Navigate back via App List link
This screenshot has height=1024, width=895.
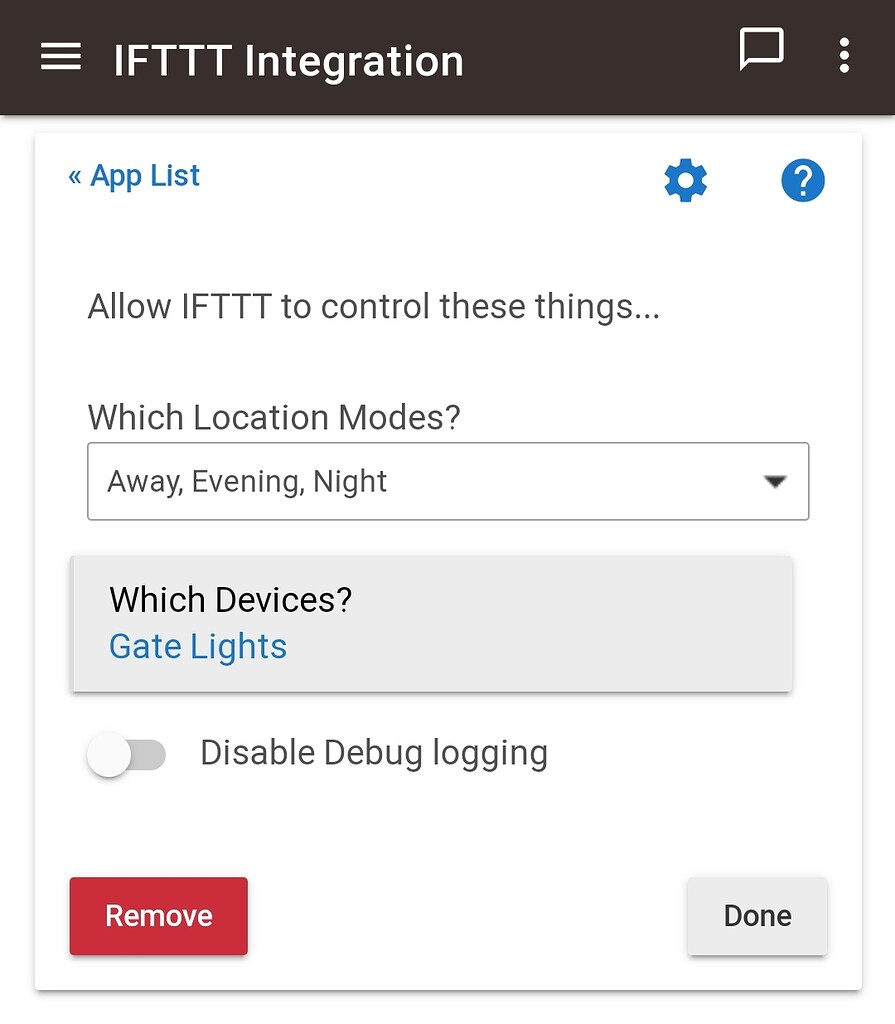pyautogui.click(x=134, y=175)
